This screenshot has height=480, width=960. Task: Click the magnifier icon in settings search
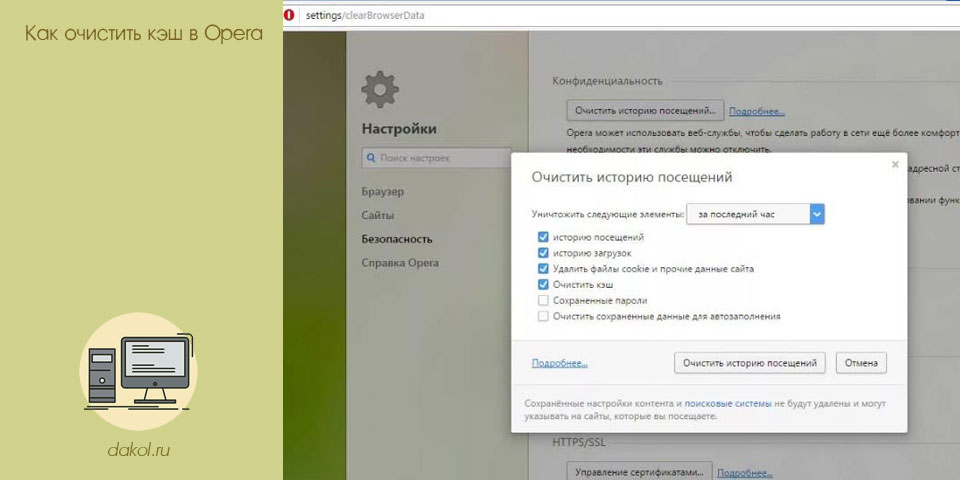tap(371, 158)
